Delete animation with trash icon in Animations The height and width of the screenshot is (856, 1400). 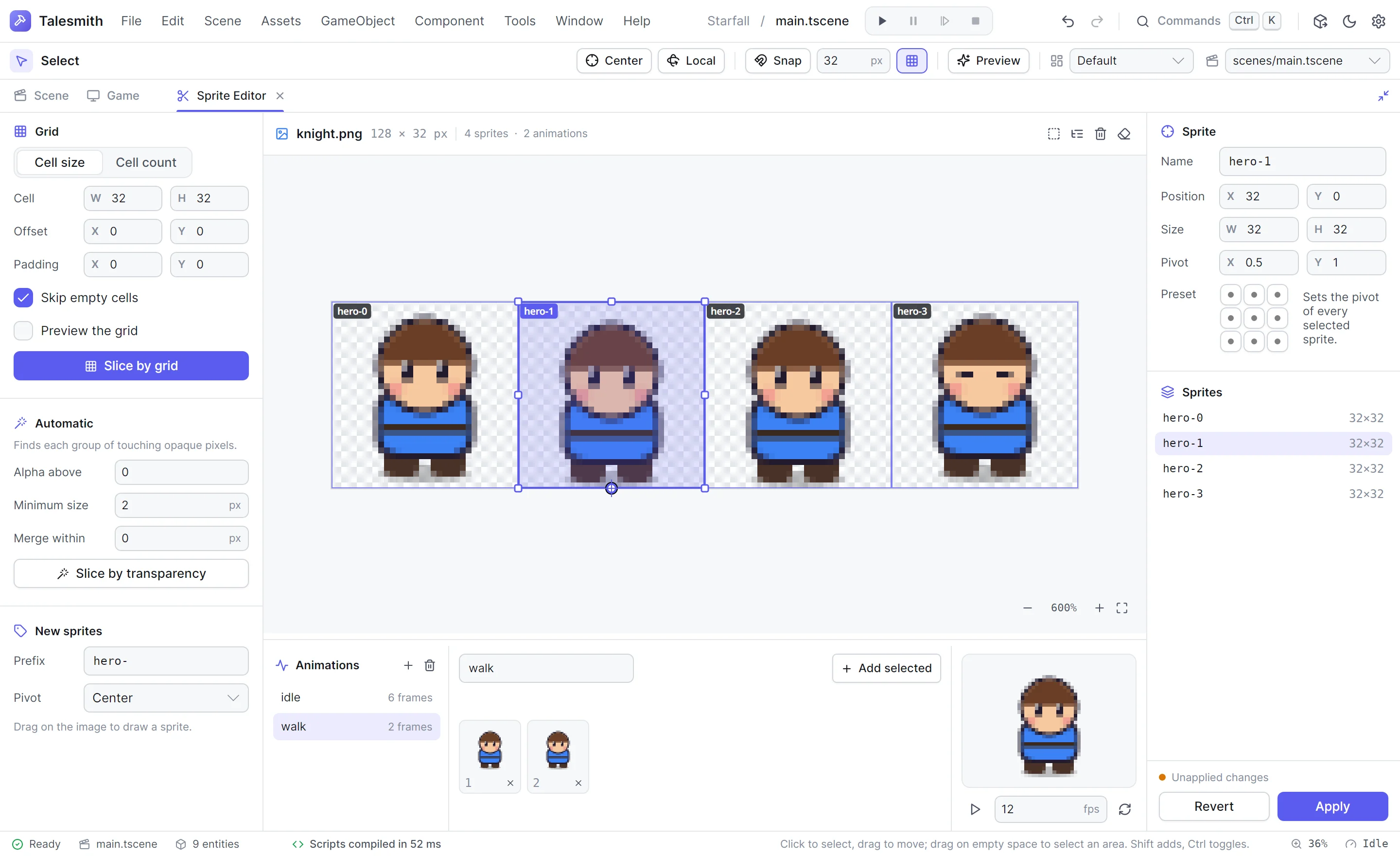coord(430,665)
